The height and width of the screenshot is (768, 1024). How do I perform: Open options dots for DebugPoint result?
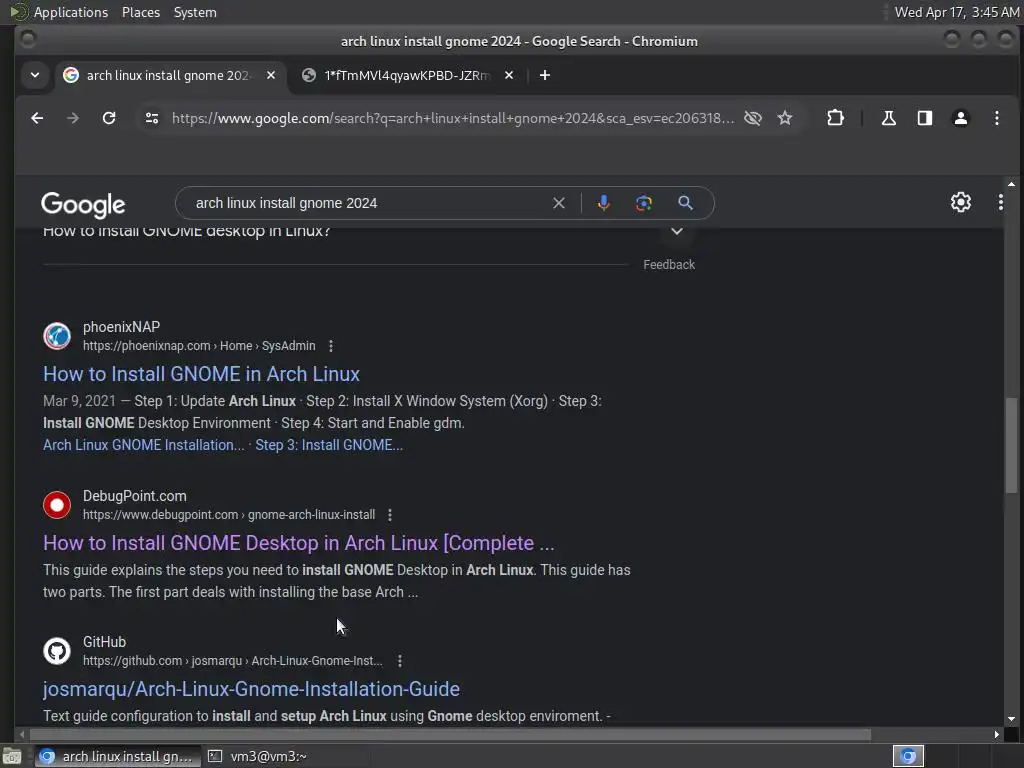click(390, 515)
